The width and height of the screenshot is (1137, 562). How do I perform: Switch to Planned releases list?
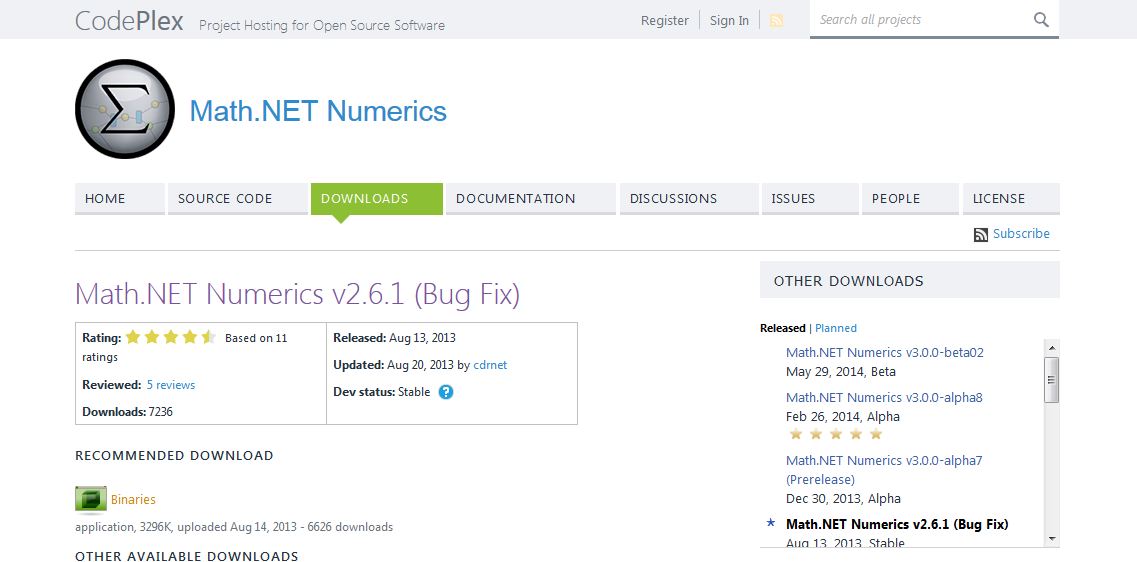835,328
